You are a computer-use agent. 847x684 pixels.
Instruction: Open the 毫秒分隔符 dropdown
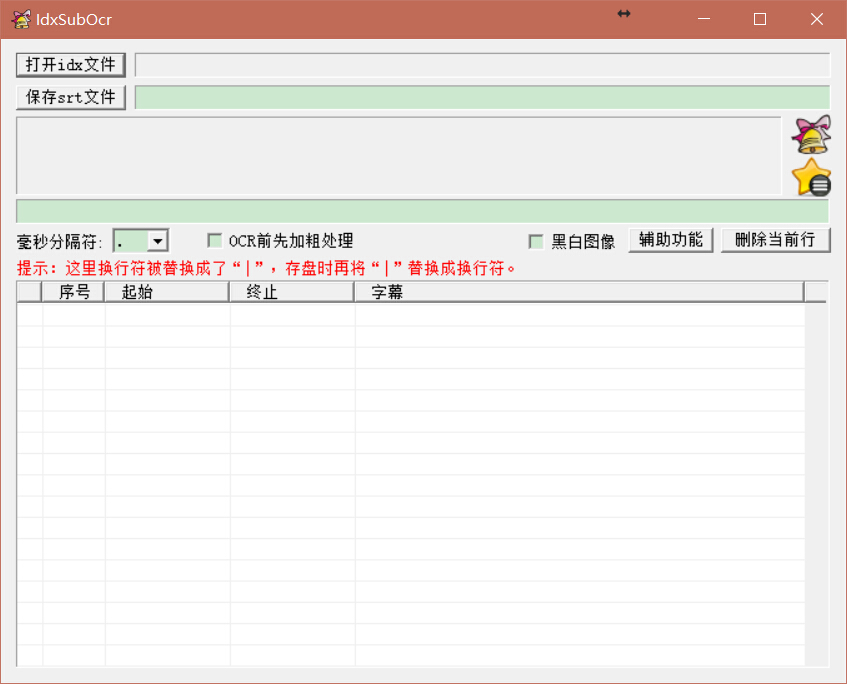pos(158,241)
